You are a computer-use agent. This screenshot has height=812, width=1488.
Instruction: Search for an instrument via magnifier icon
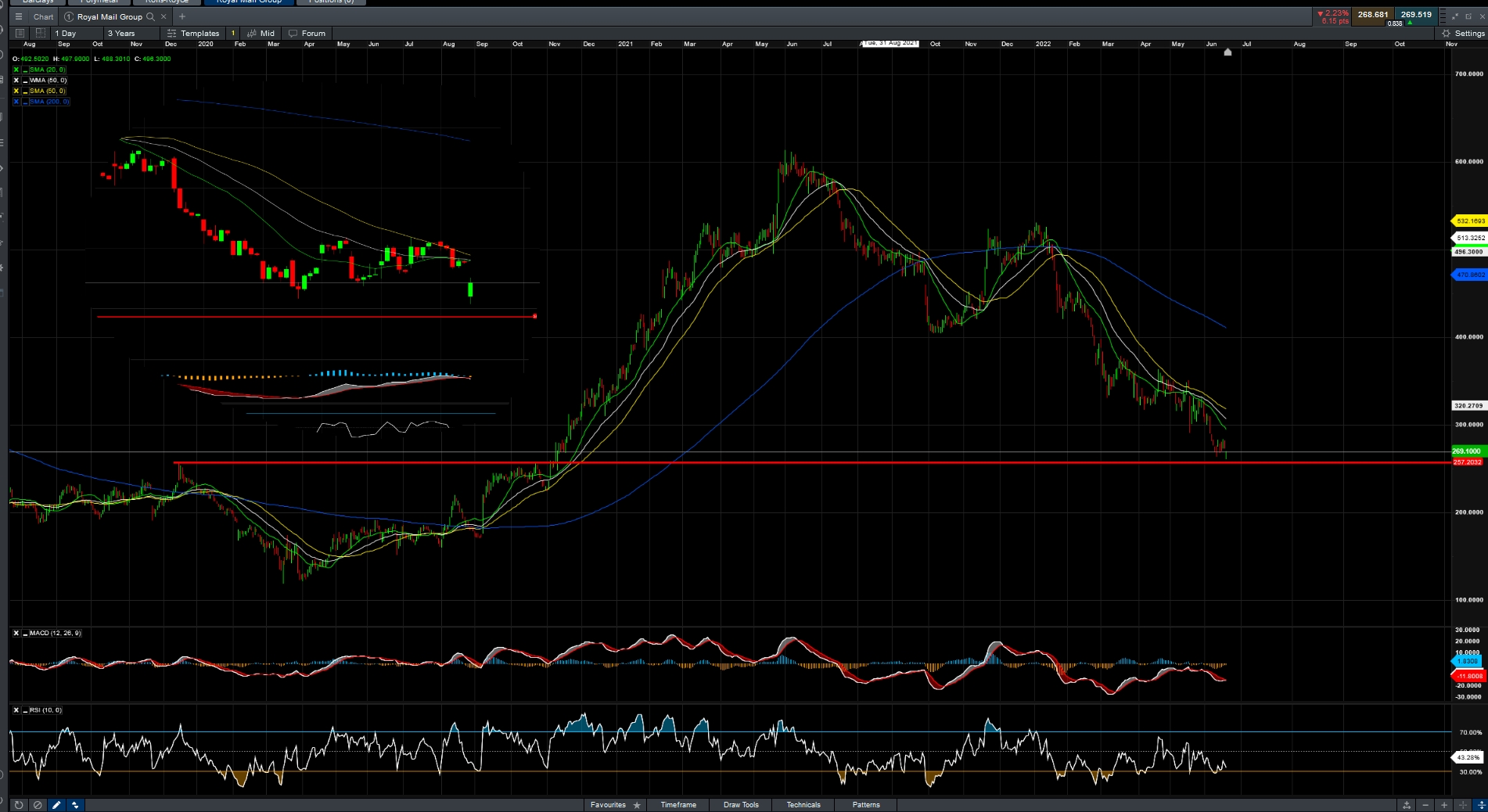point(150,16)
